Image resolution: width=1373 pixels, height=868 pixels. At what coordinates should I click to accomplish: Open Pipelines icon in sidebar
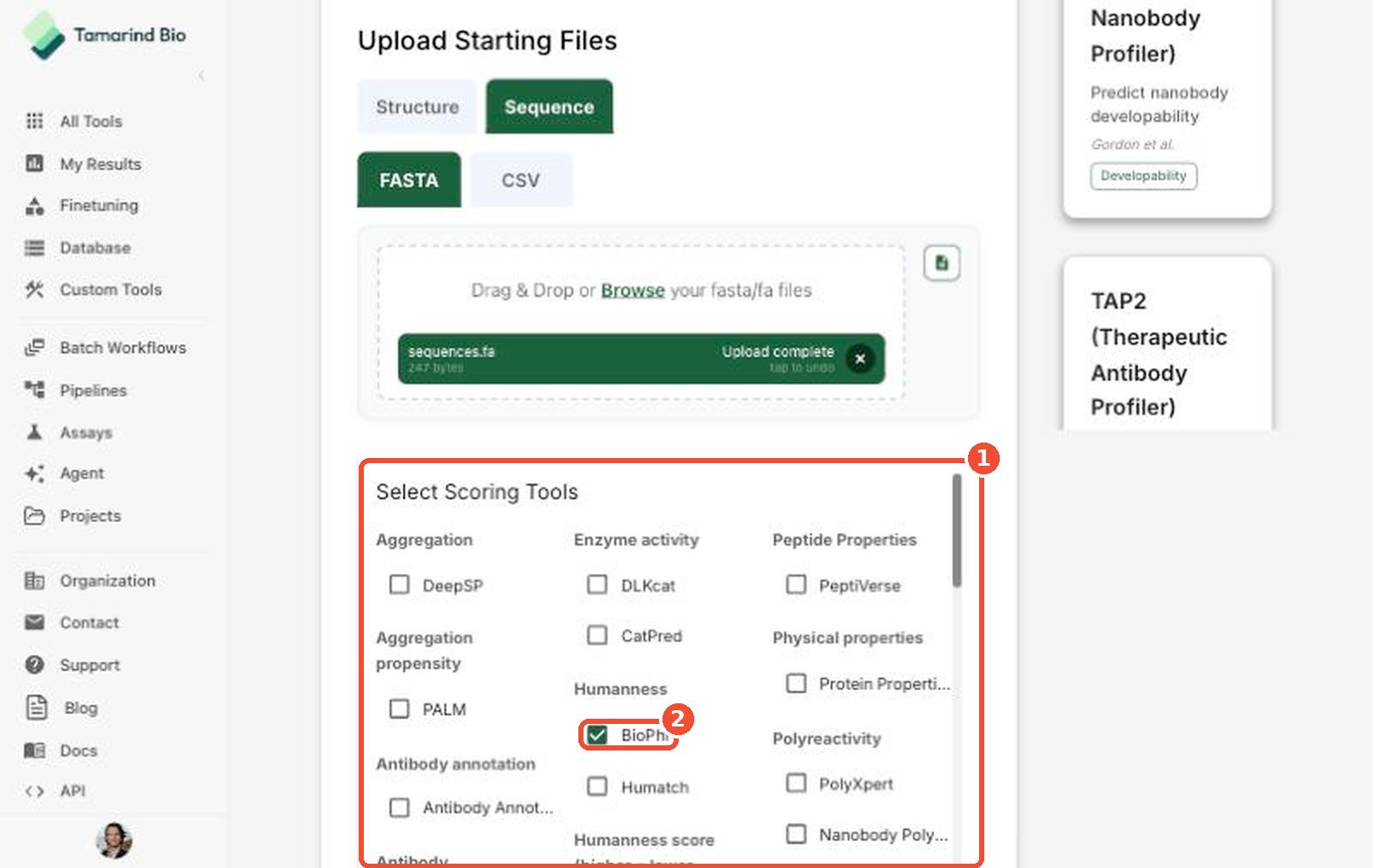pos(34,390)
